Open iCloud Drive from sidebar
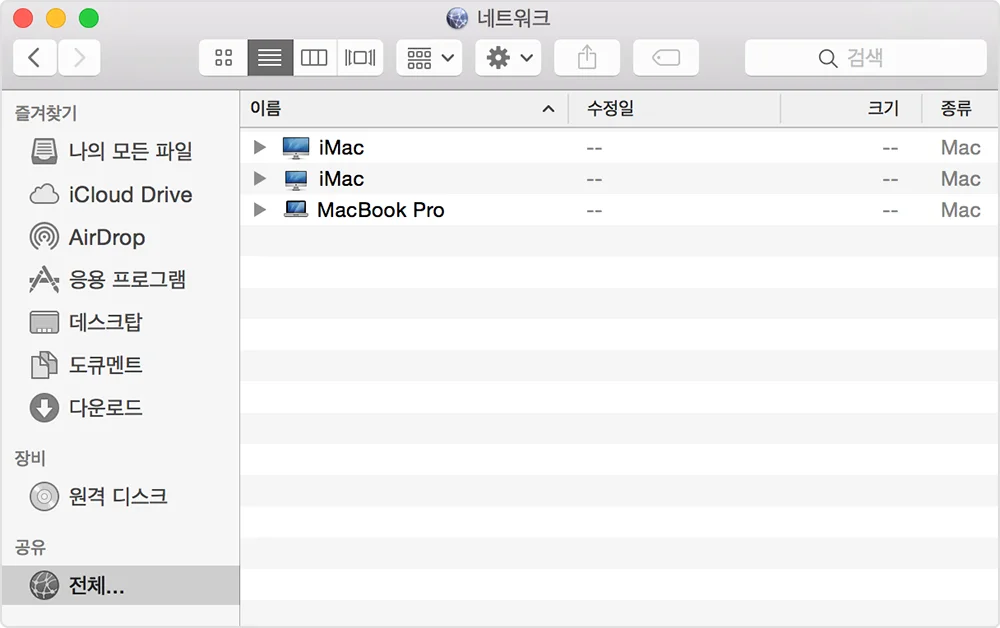1000x628 pixels. click(130, 195)
